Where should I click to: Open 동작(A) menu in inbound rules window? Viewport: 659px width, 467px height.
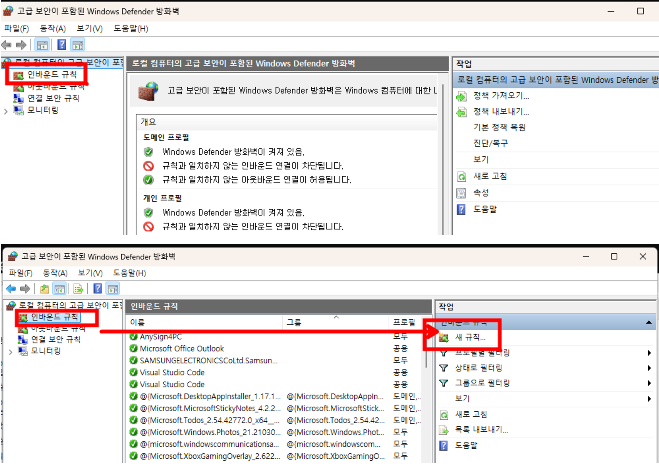55,273
